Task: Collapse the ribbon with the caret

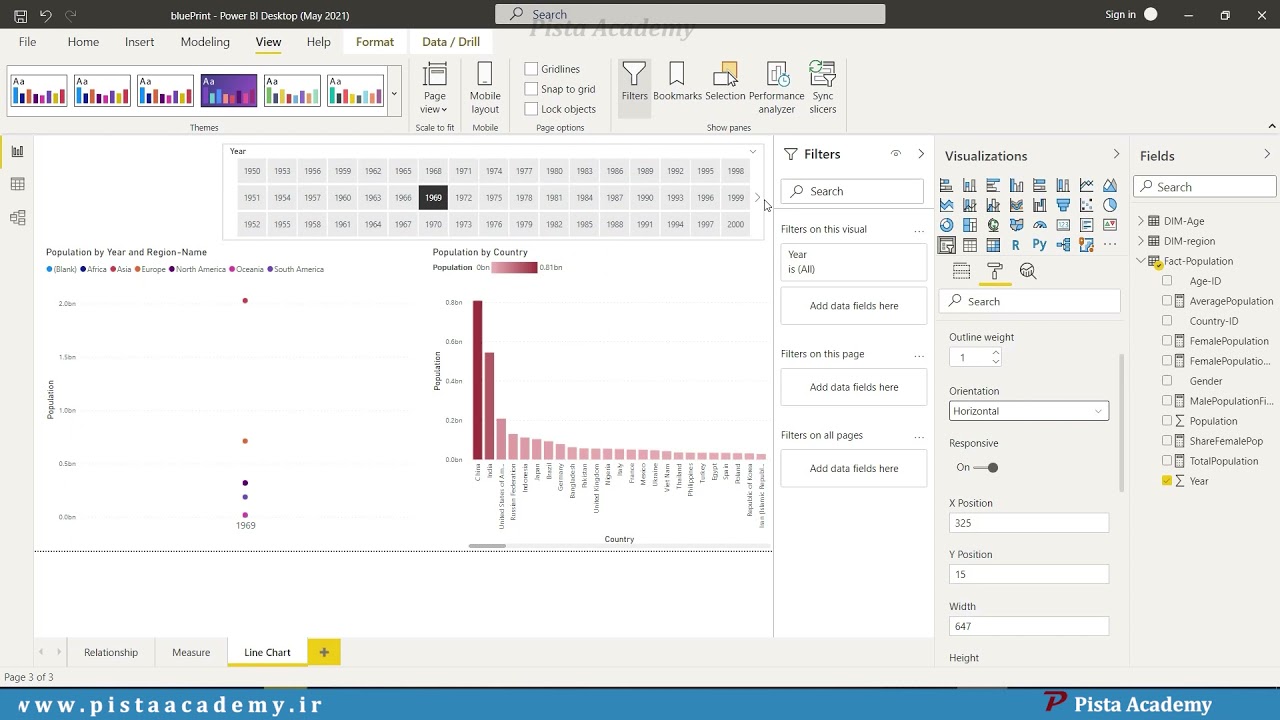Action: click(1272, 127)
